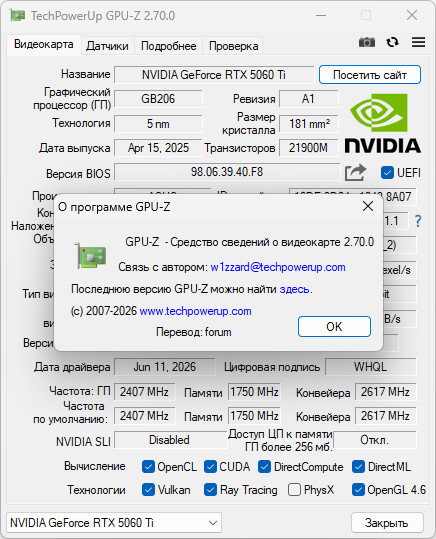Confirm the About dialog with OK
Image resolution: width=436 pixels, height=539 pixels.
(334, 327)
